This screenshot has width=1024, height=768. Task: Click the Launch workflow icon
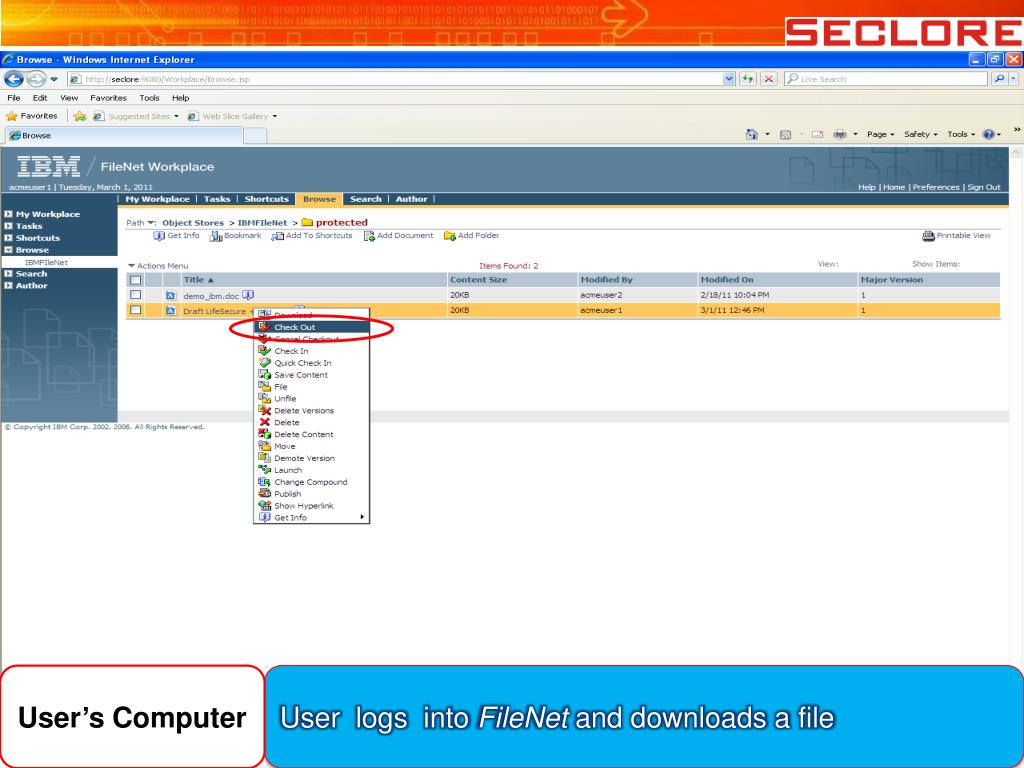tap(264, 470)
